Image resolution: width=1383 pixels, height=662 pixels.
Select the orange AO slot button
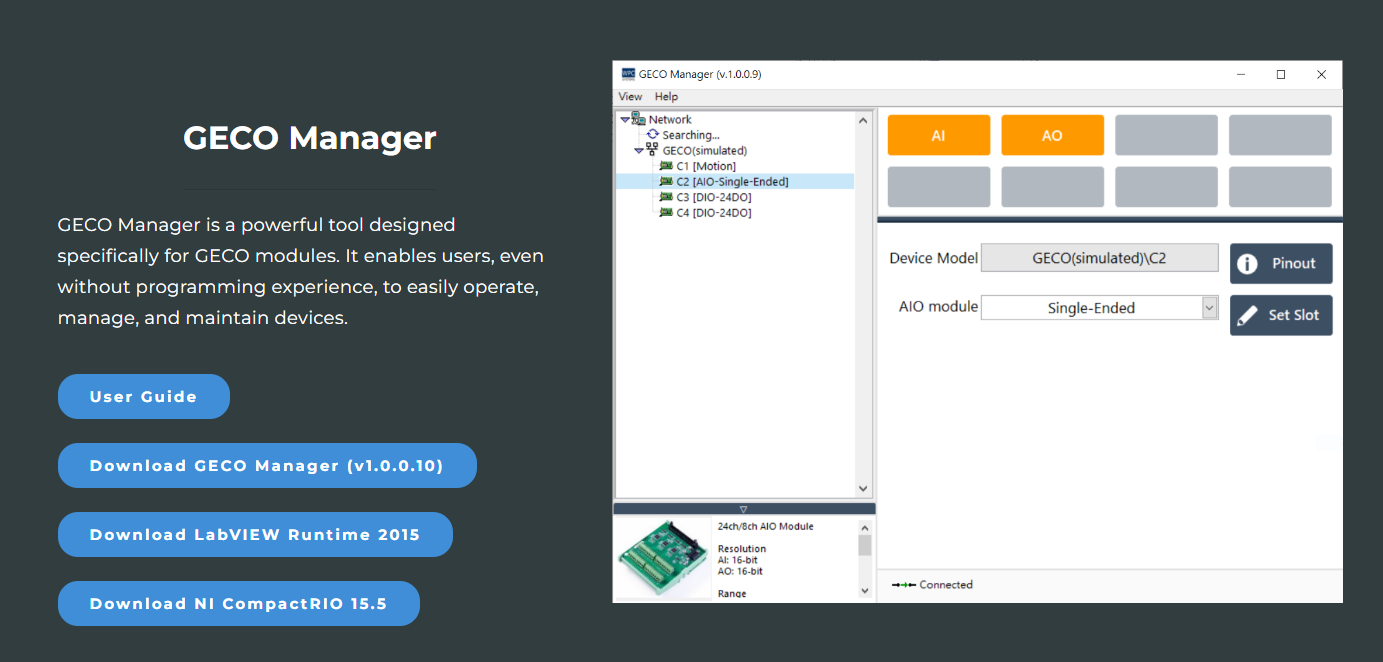pyautogui.click(x=1052, y=134)
